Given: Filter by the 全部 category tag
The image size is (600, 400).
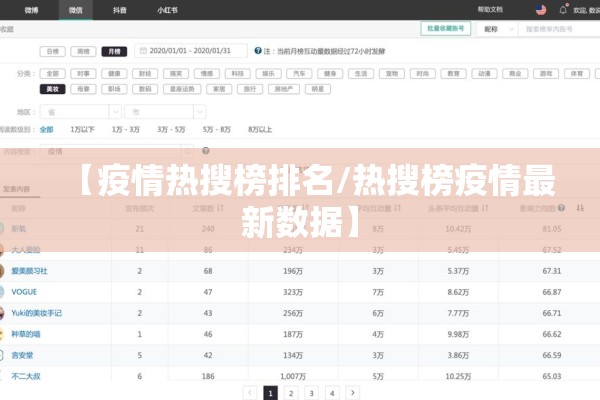Looking at the screenshot, I should click(x=52, y=73).
